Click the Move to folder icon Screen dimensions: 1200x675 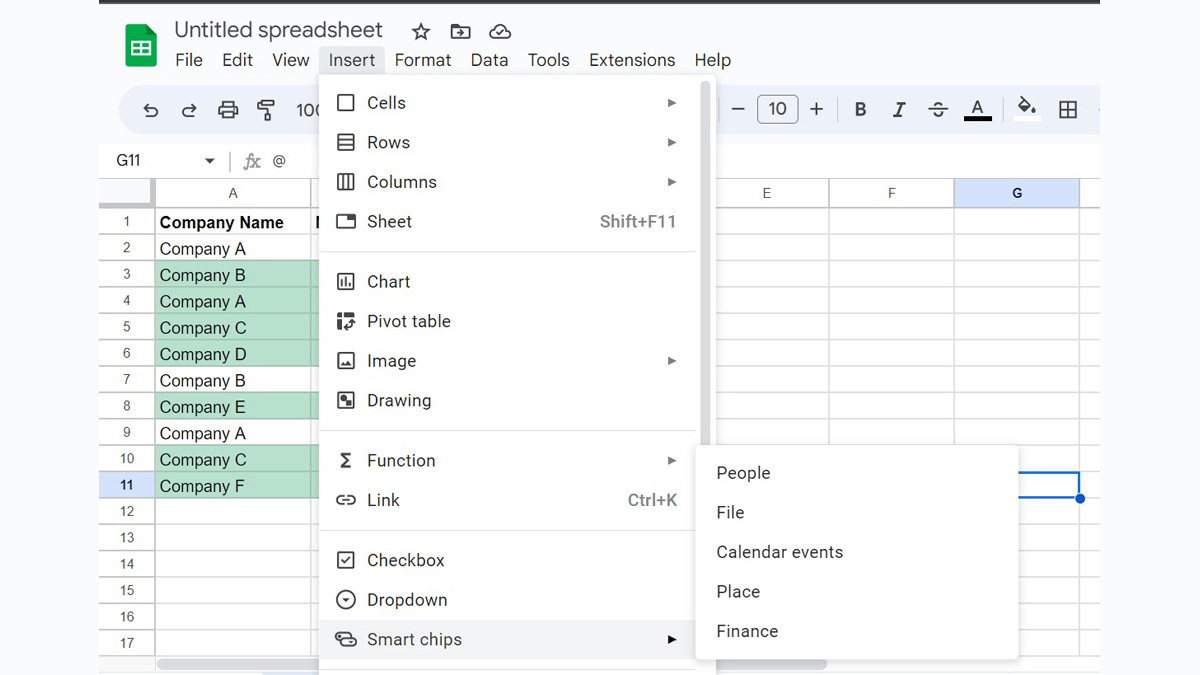click(x=460, y=32)
